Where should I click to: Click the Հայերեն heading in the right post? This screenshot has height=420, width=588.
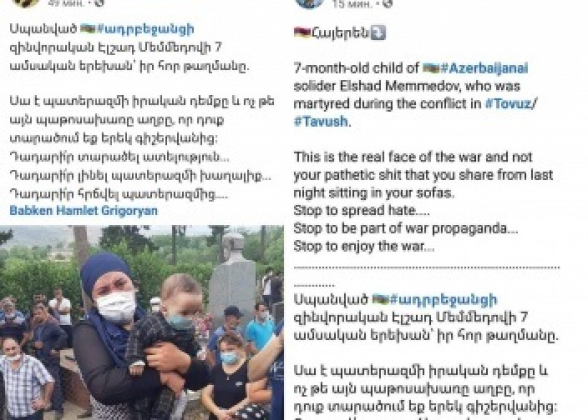tap(340, 33)
